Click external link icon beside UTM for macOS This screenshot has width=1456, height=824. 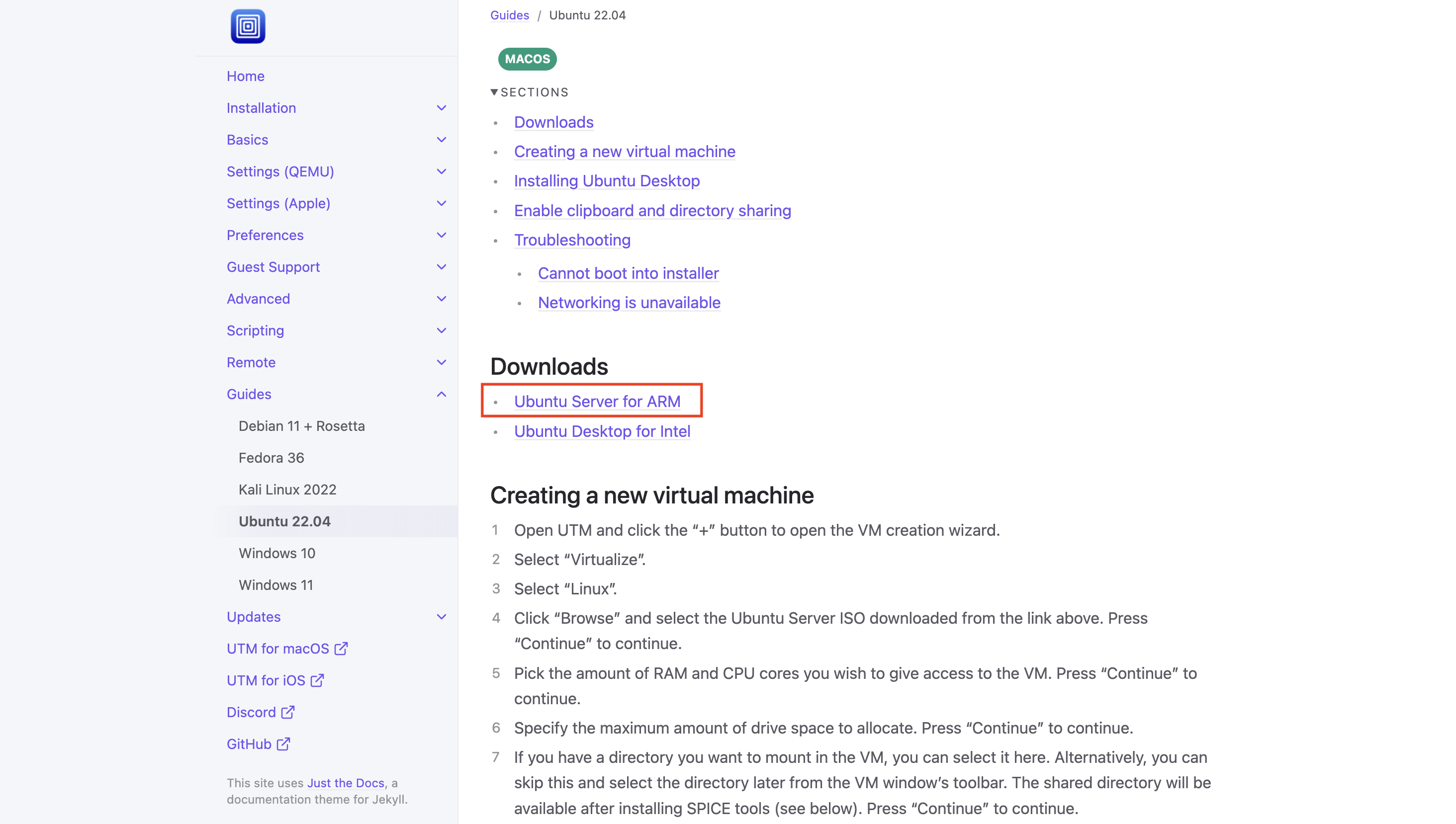click(341, 649)
